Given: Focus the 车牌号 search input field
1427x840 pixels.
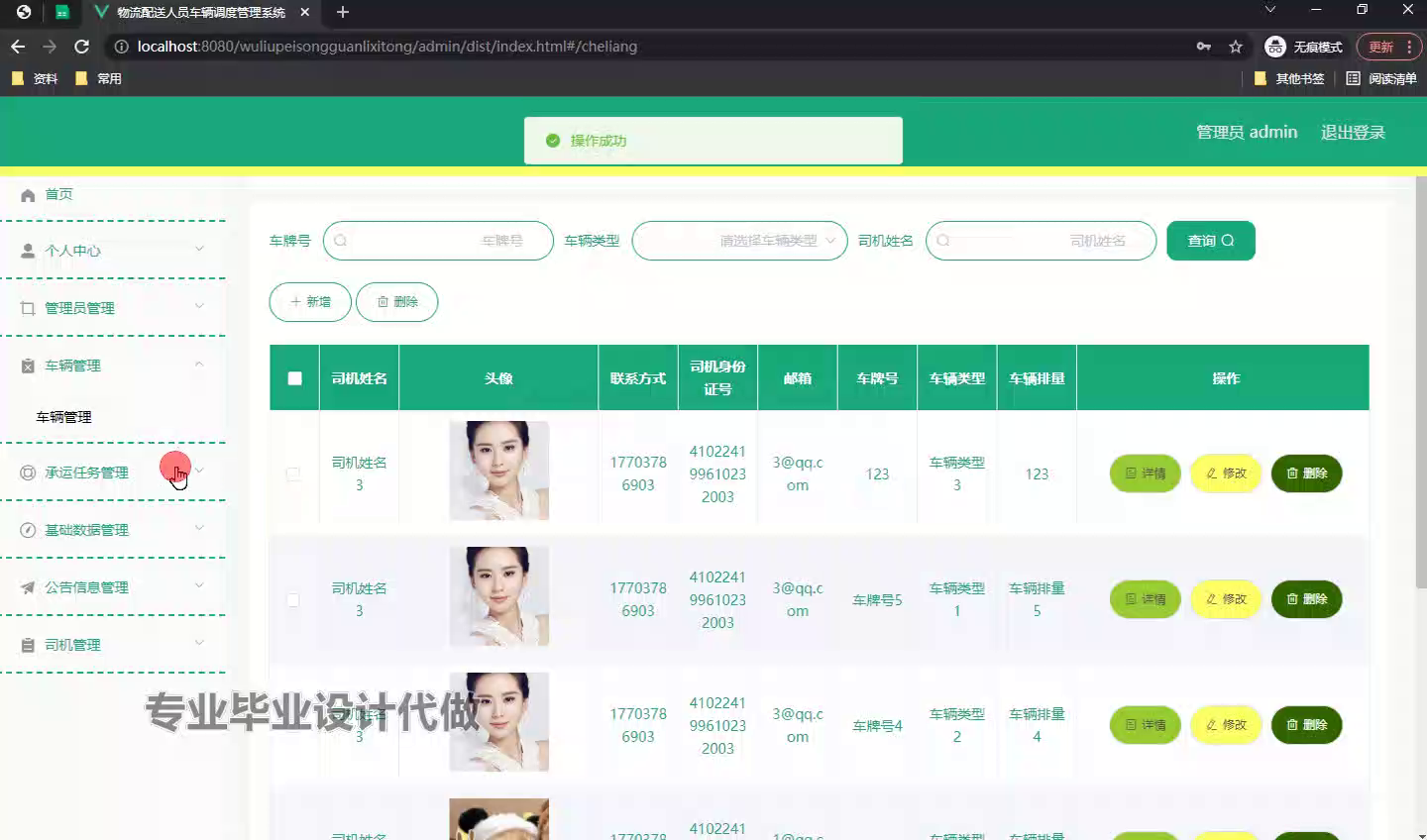Looking at the screenshot, I should pos(438,241).
